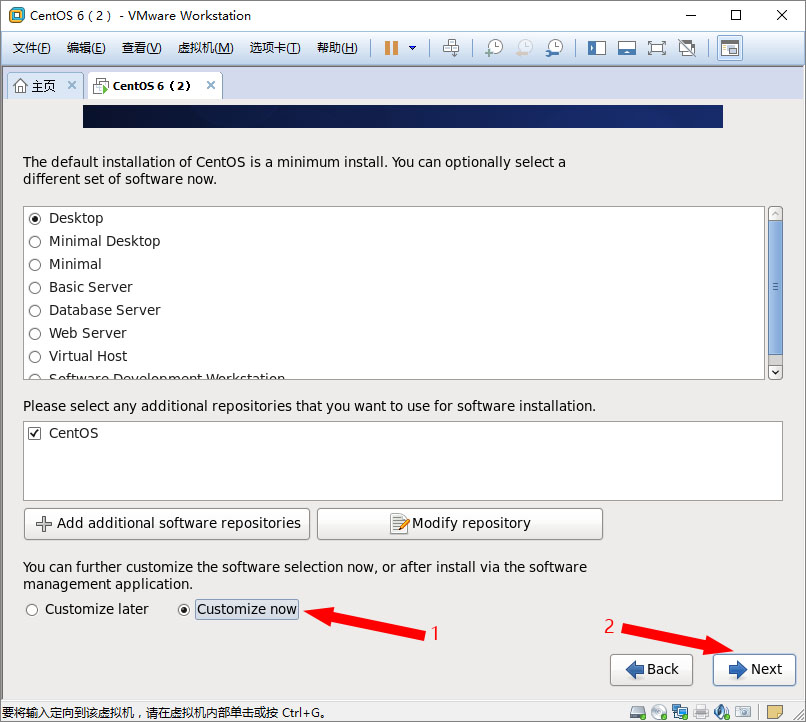Choose the Web Server install option
Screen dimensions: 806x722
36,333
